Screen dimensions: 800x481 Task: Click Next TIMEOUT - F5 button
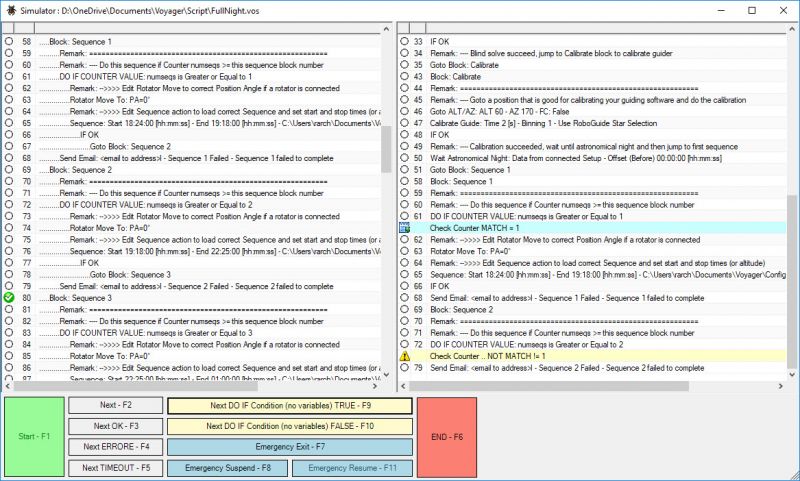115,467
